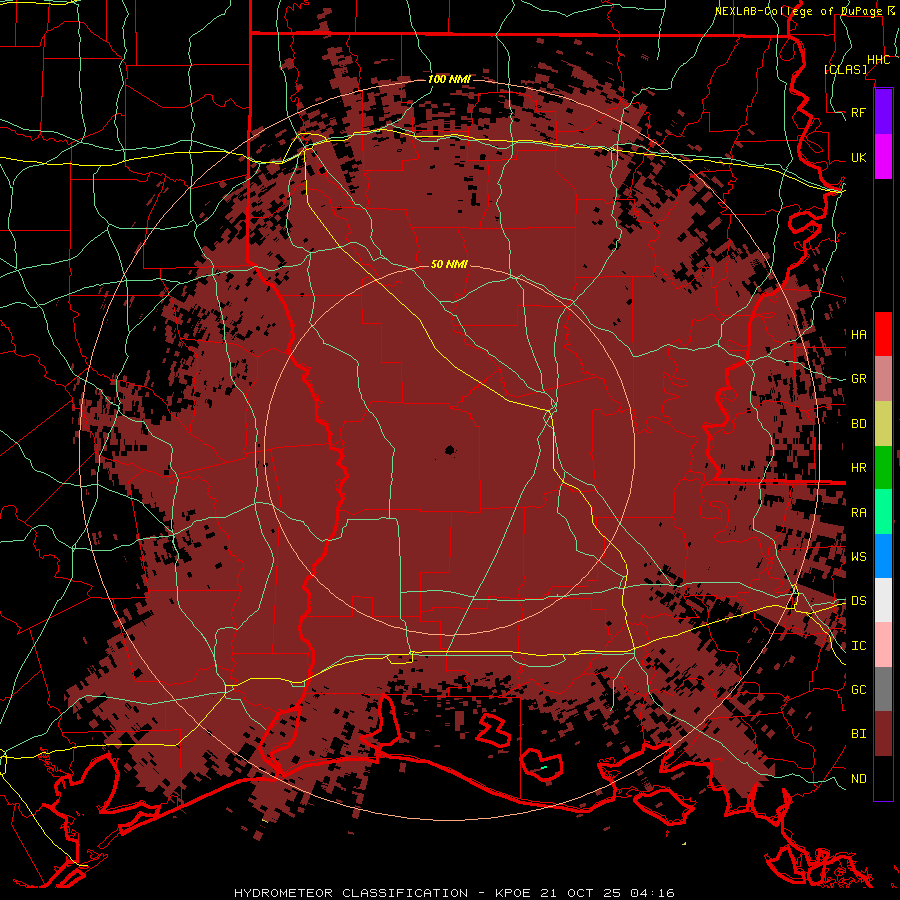The image size is (900, 900).
Task: Click the GC gray legend color swatch
Action: (883, 689)
